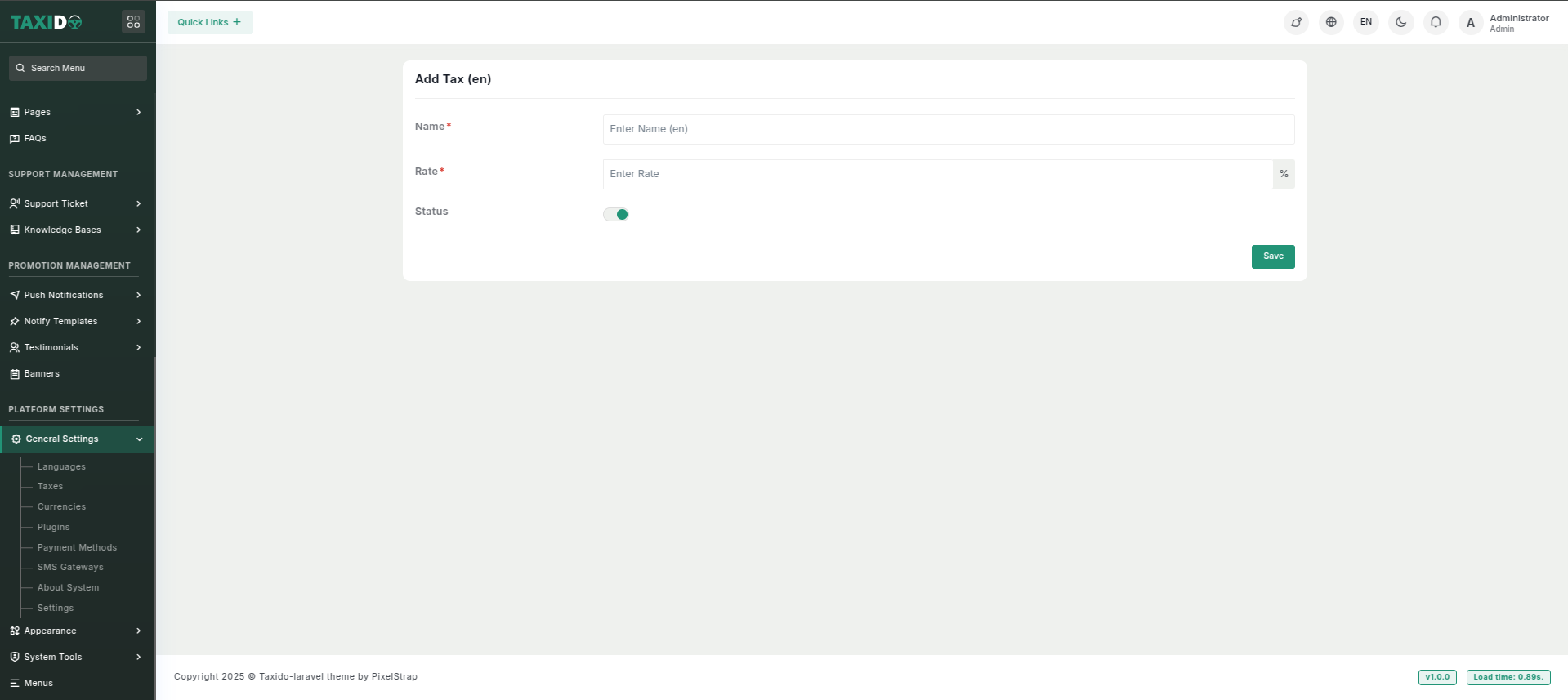Screen dimensions: 1568x700
Task: Switch to dark mode moon icon
Action: [x=1400, y=22]
